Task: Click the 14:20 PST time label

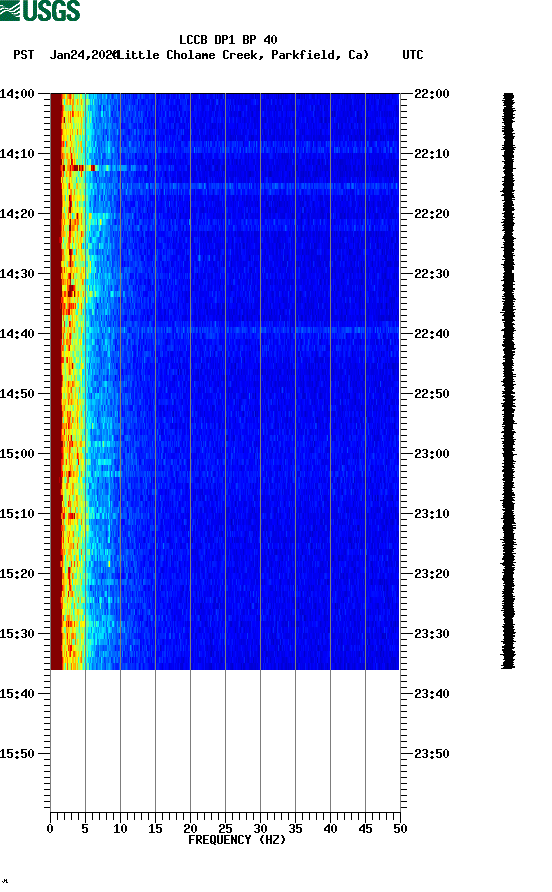Action: pyautogui.click(x=17, y=214)
